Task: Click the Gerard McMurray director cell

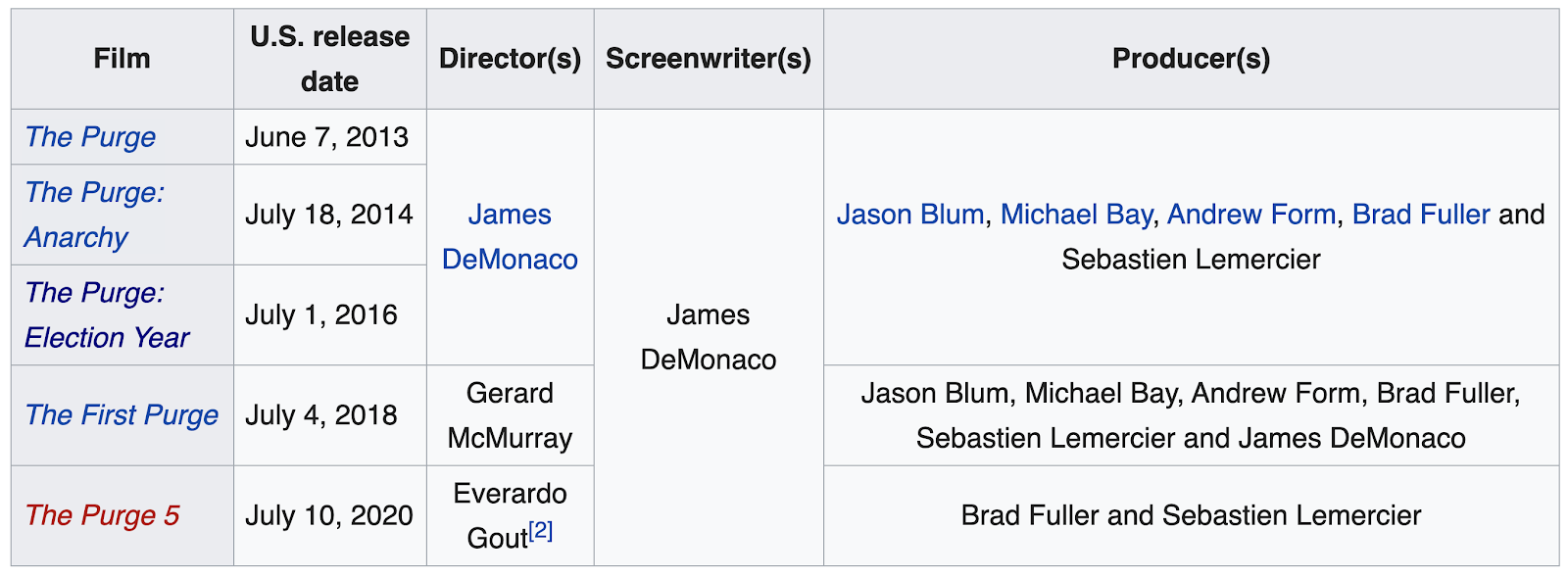Action: [510, 415]
